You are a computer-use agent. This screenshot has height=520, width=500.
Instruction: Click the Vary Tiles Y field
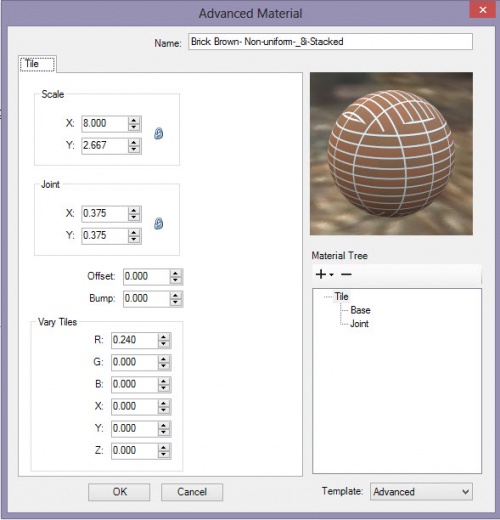click(134, 429)
